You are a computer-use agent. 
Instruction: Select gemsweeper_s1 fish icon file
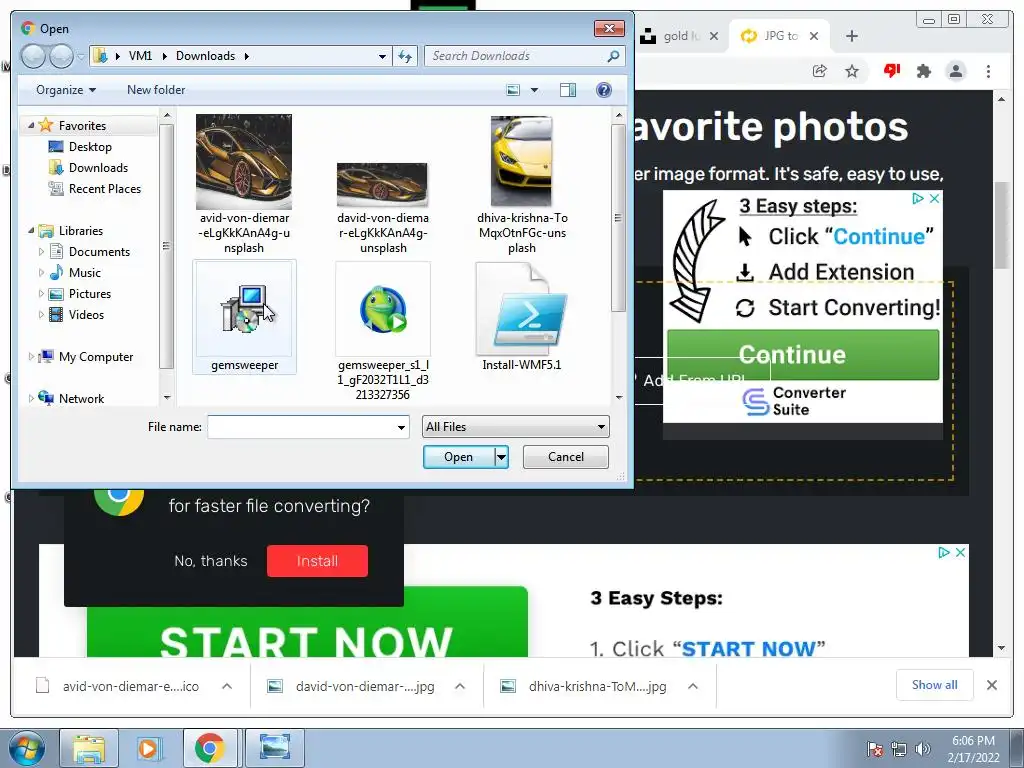pos(383,309)
